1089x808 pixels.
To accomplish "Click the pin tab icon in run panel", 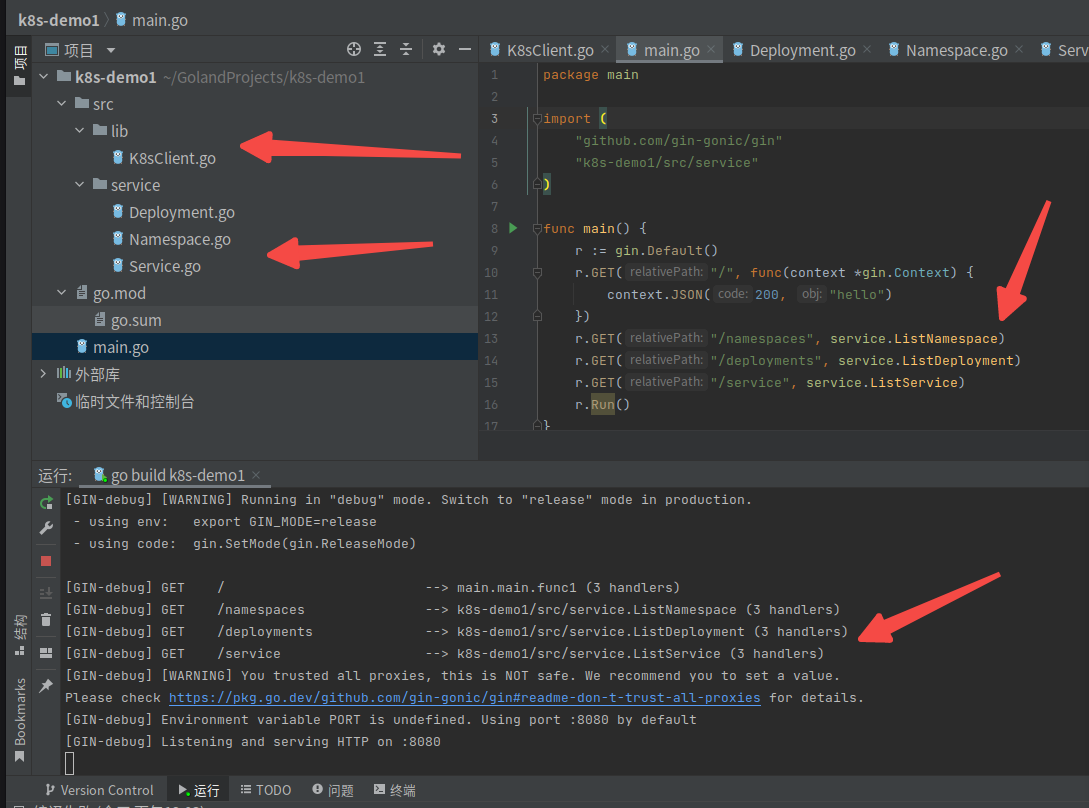I will click(47, 686).
